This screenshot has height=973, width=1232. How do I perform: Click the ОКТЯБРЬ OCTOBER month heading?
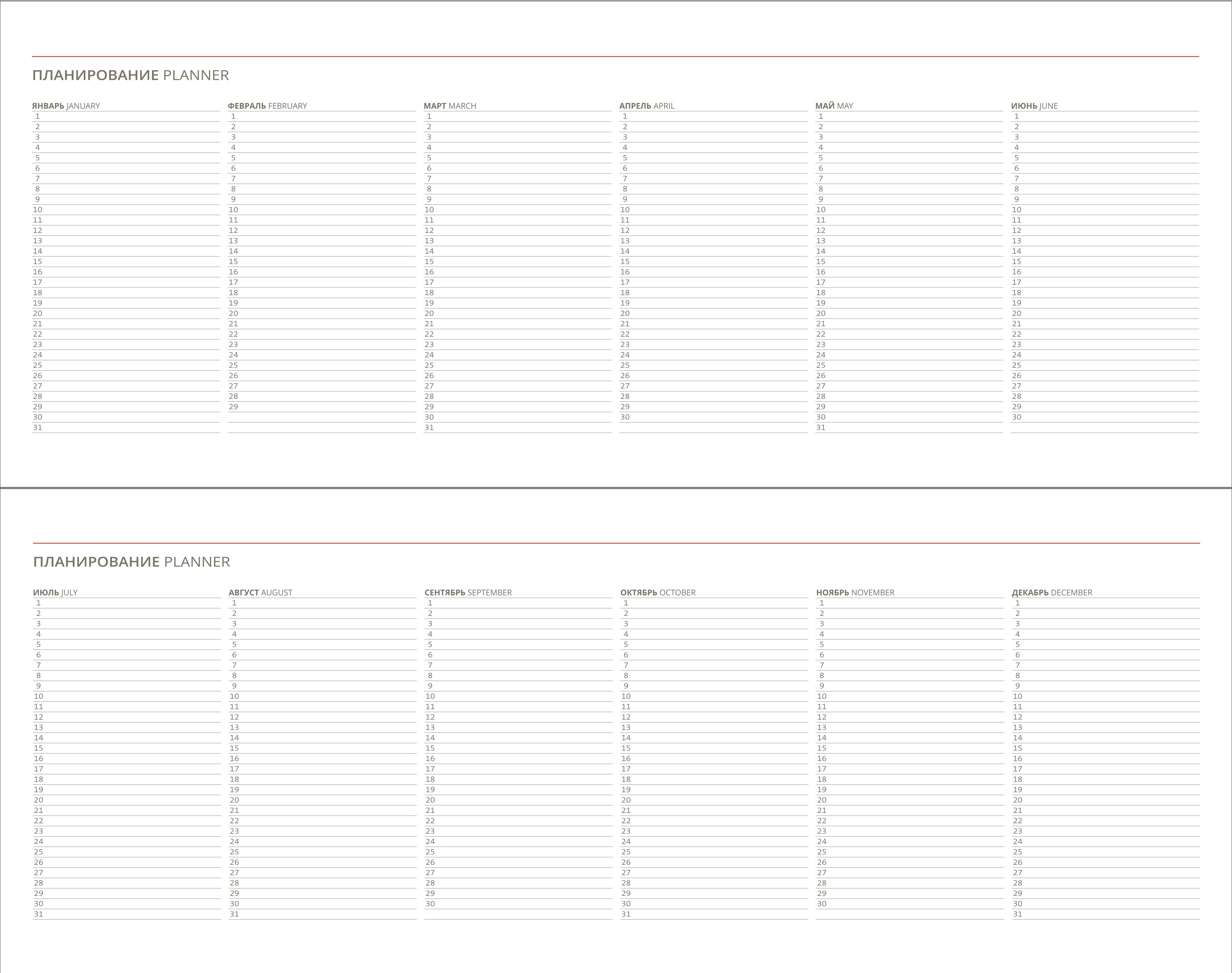[x=658, y=592]
